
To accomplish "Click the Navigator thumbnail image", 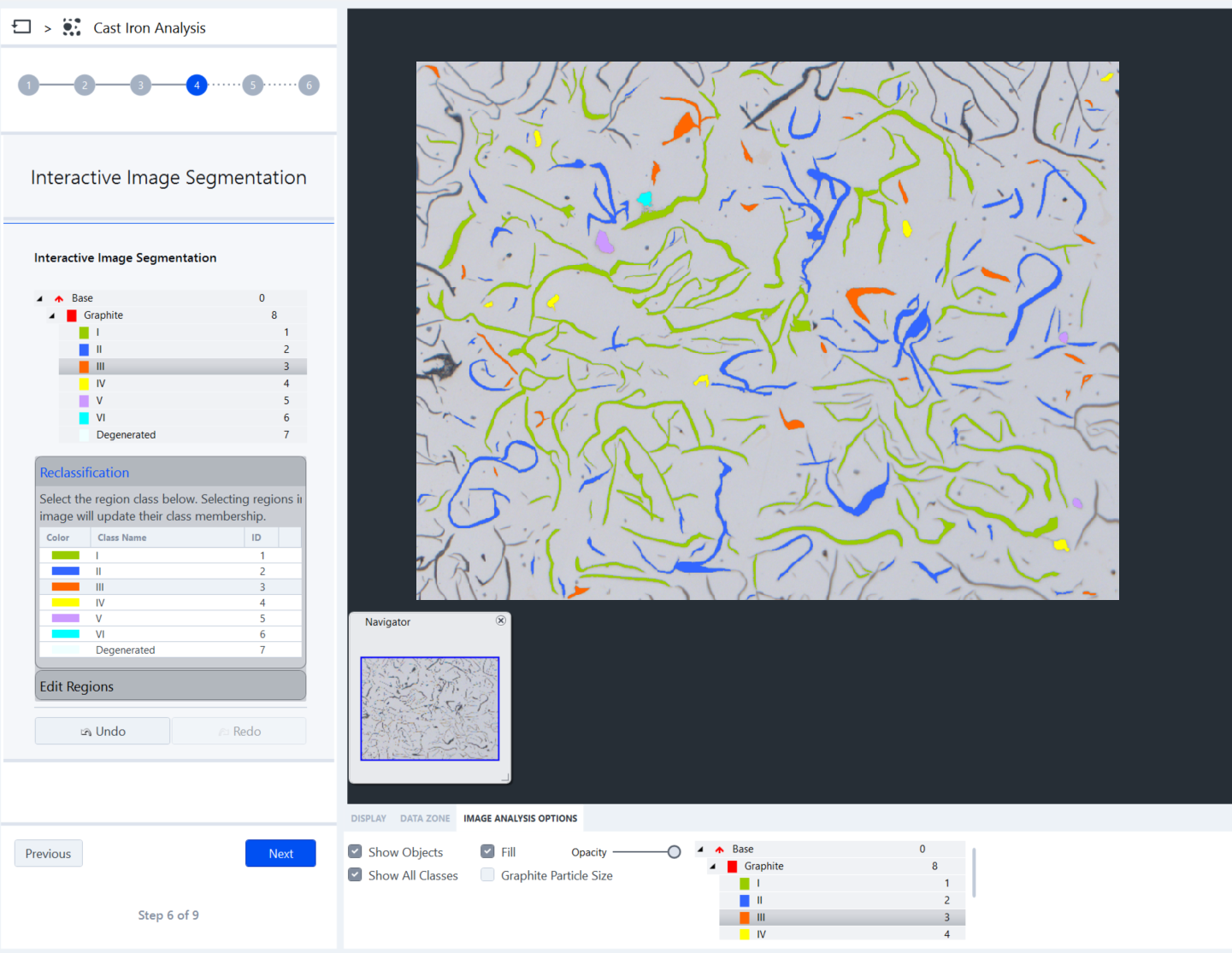I will point(429,709).
